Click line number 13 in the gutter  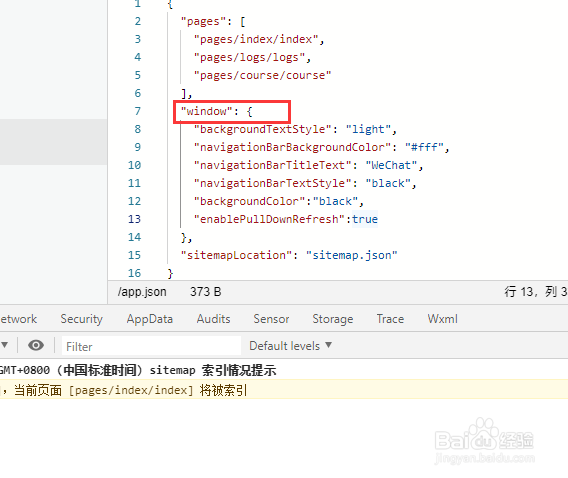tap(134, 219)
